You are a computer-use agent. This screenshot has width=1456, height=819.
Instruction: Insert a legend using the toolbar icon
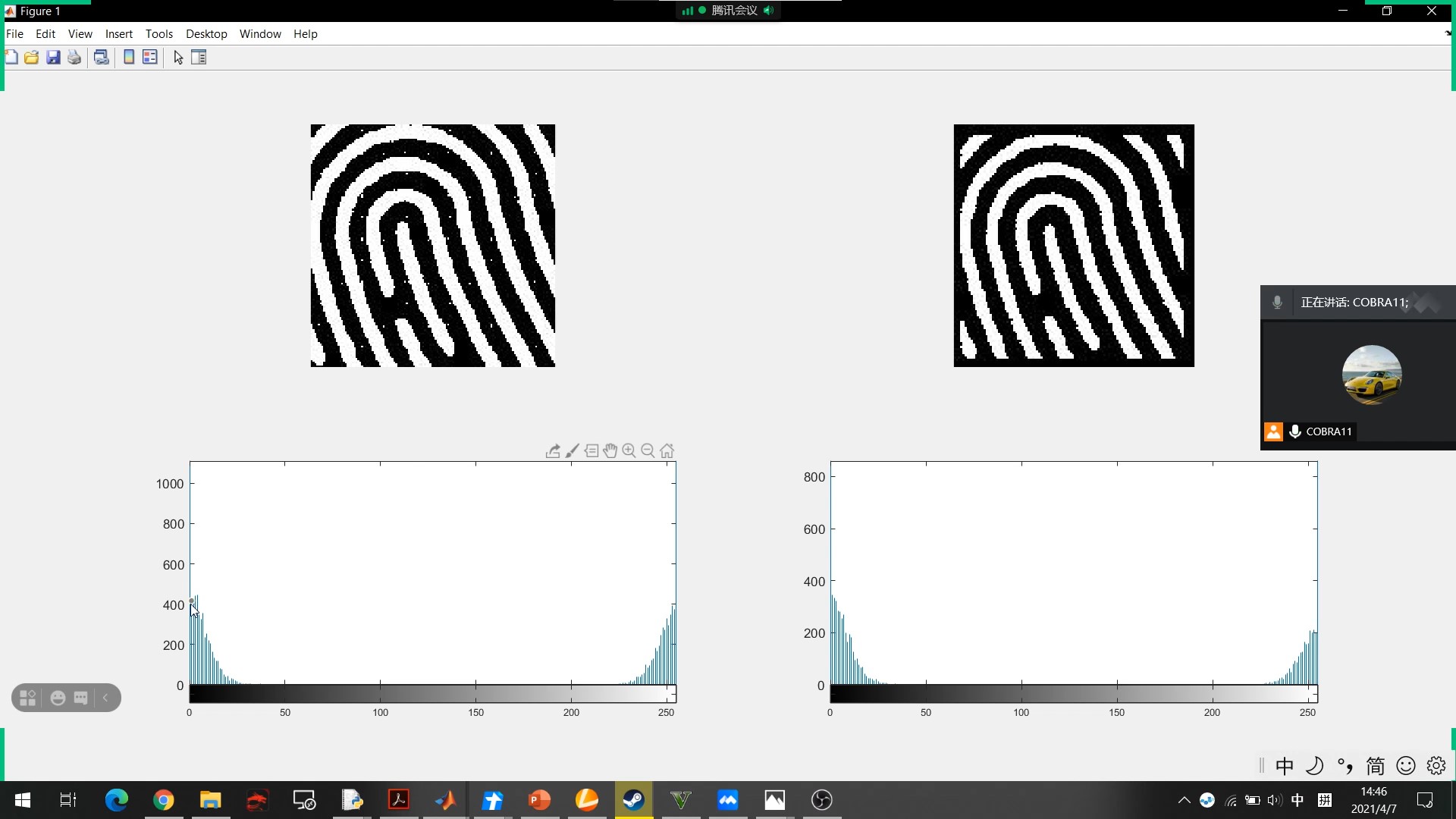[150, 58]
